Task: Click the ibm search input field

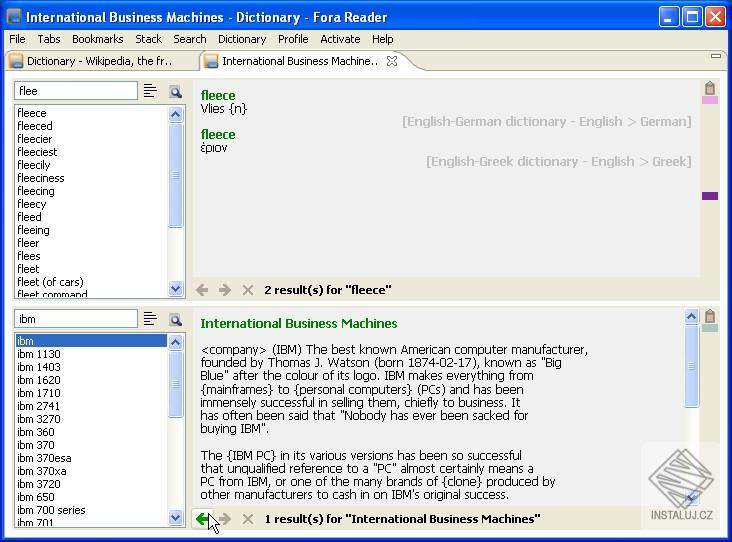Action: 76,319
